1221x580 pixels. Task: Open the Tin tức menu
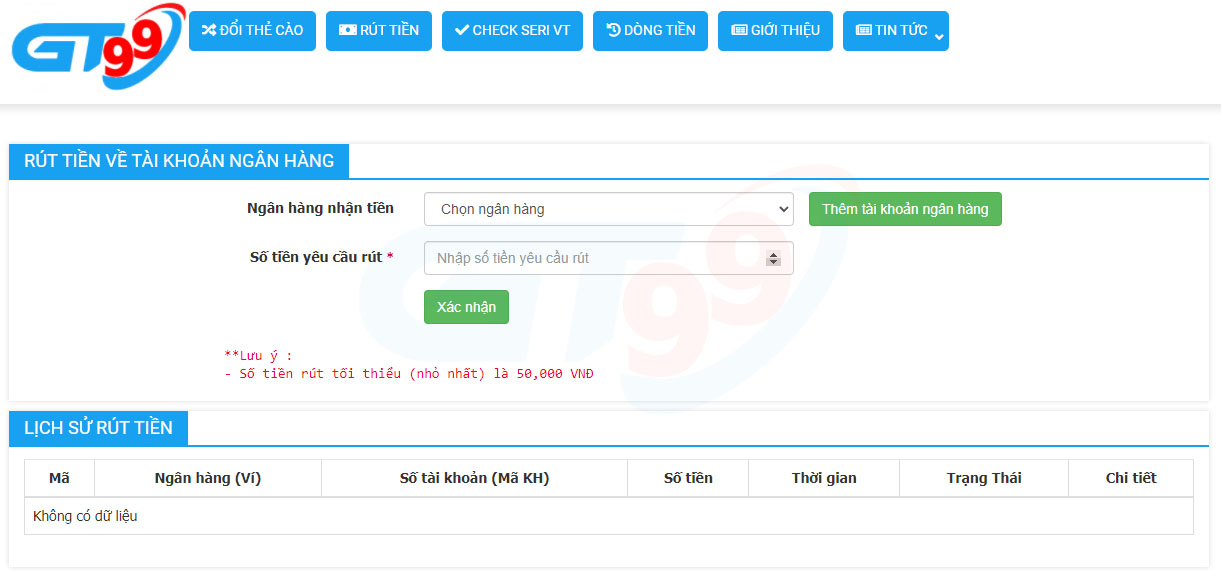[x=896, y=30]
